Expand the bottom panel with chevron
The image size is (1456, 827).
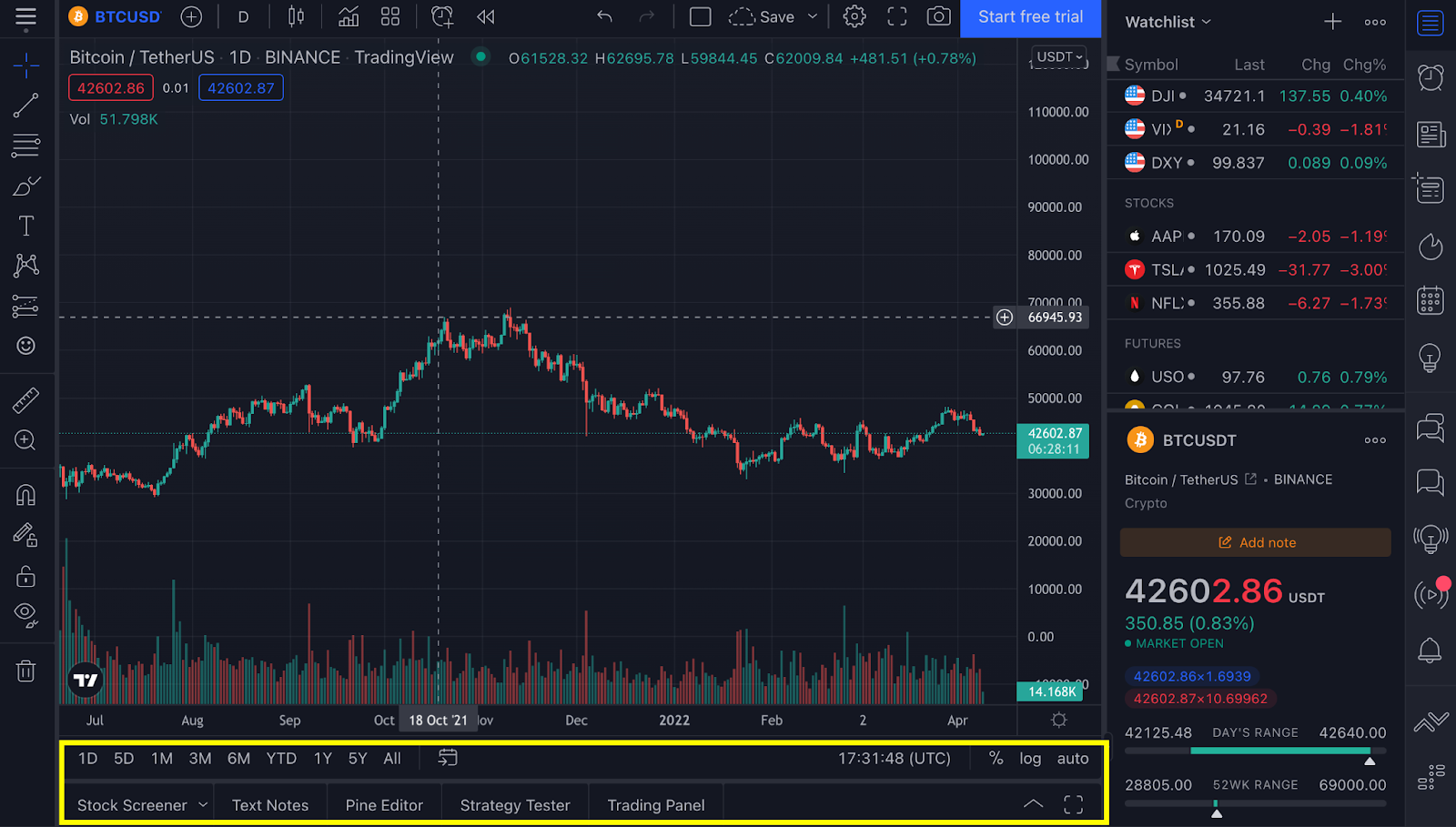click(x=1033, y=803)
